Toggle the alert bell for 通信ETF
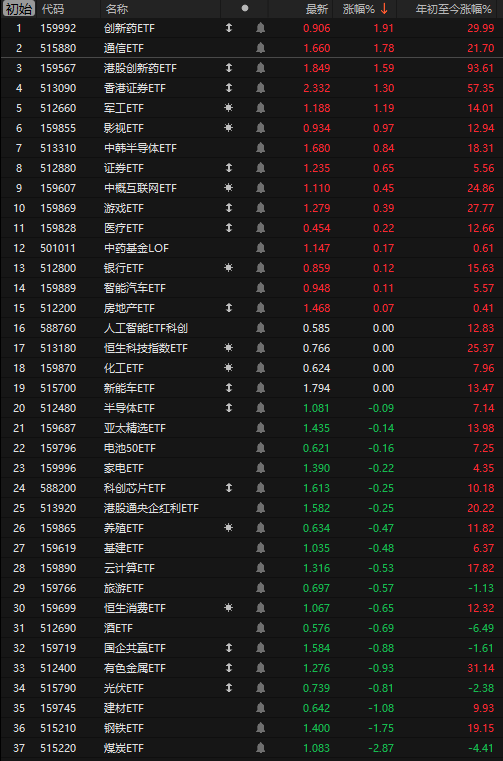The image size is (503, 761). pos(260,48)
